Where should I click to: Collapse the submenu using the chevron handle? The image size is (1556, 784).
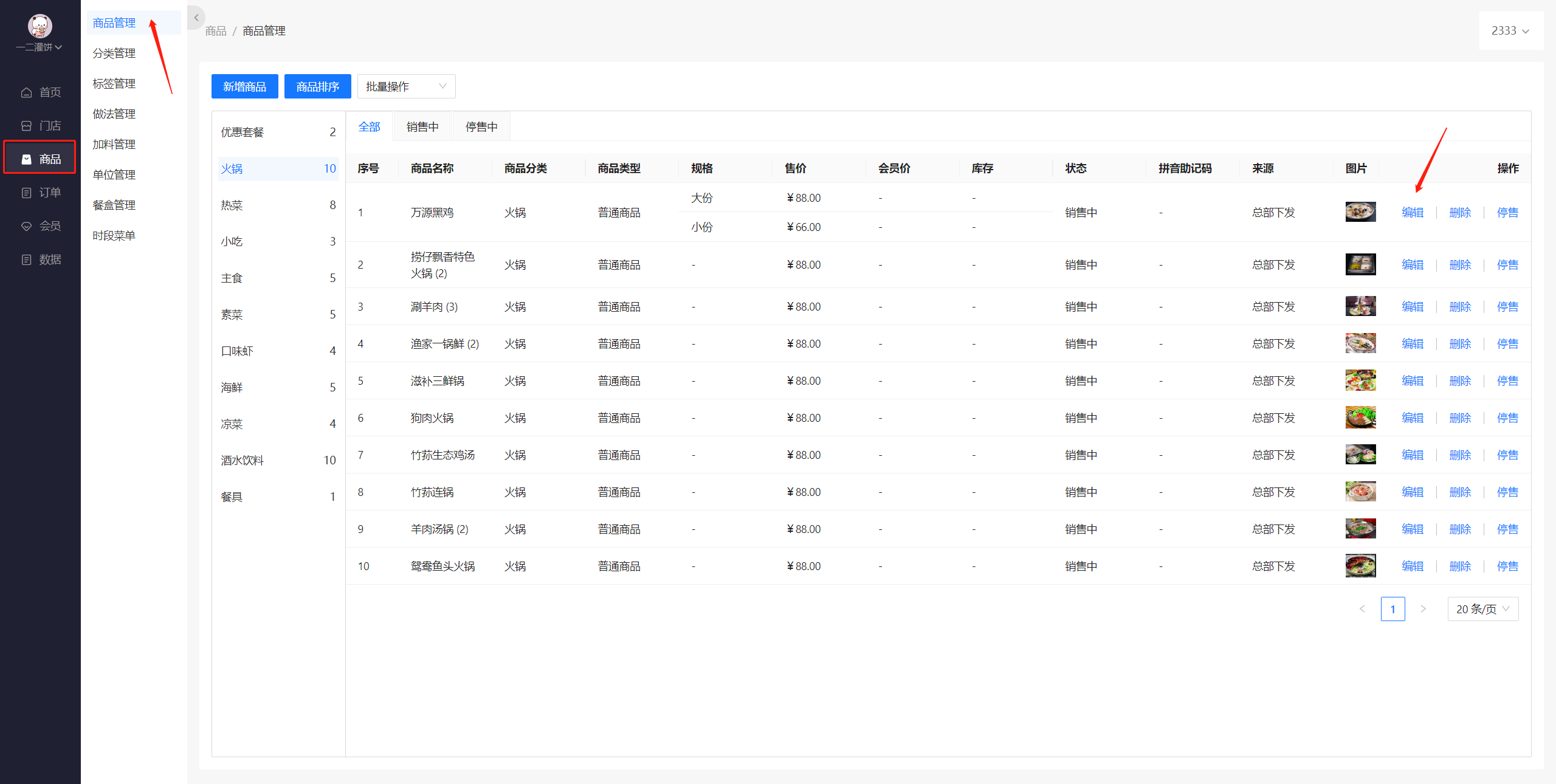pos(196,18)
